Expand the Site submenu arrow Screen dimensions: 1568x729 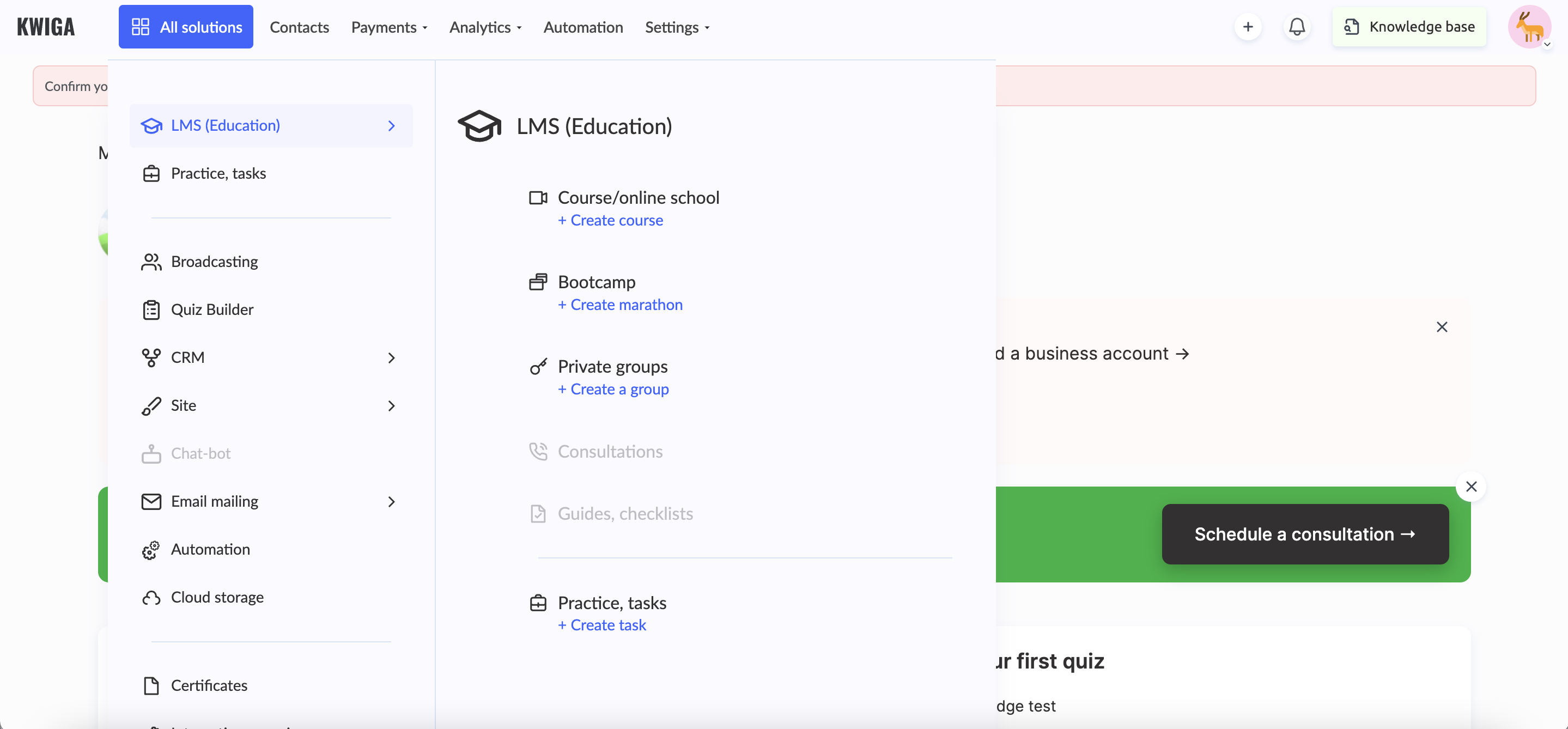point(392,405)
